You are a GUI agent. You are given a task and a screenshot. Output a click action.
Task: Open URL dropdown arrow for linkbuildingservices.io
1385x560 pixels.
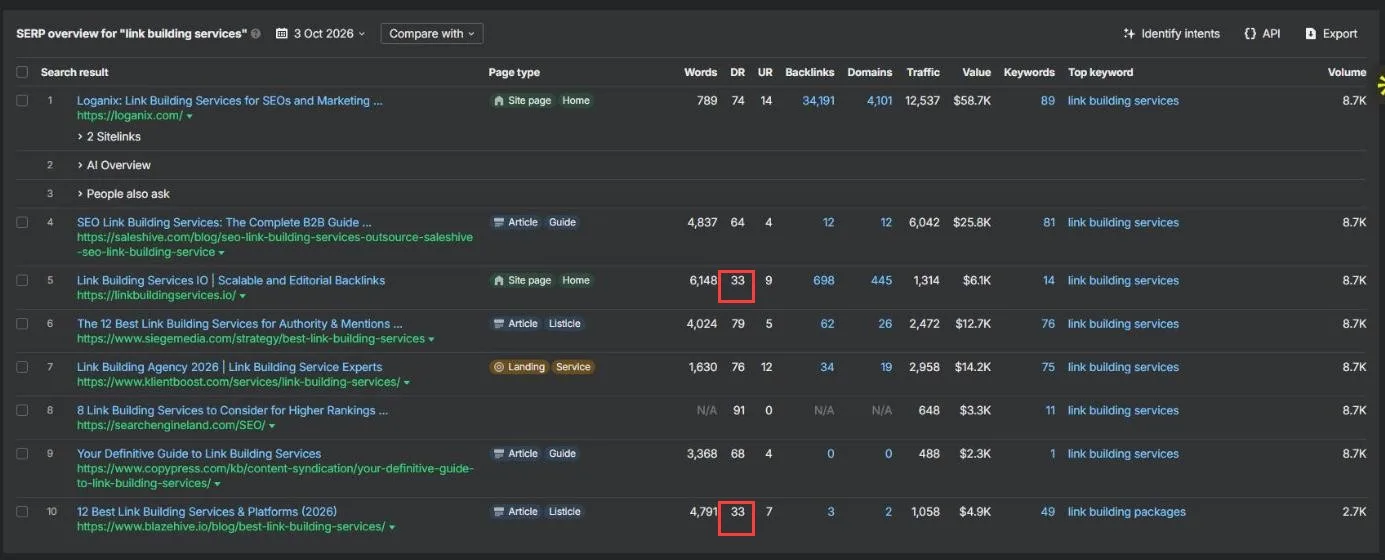point(243,297)
